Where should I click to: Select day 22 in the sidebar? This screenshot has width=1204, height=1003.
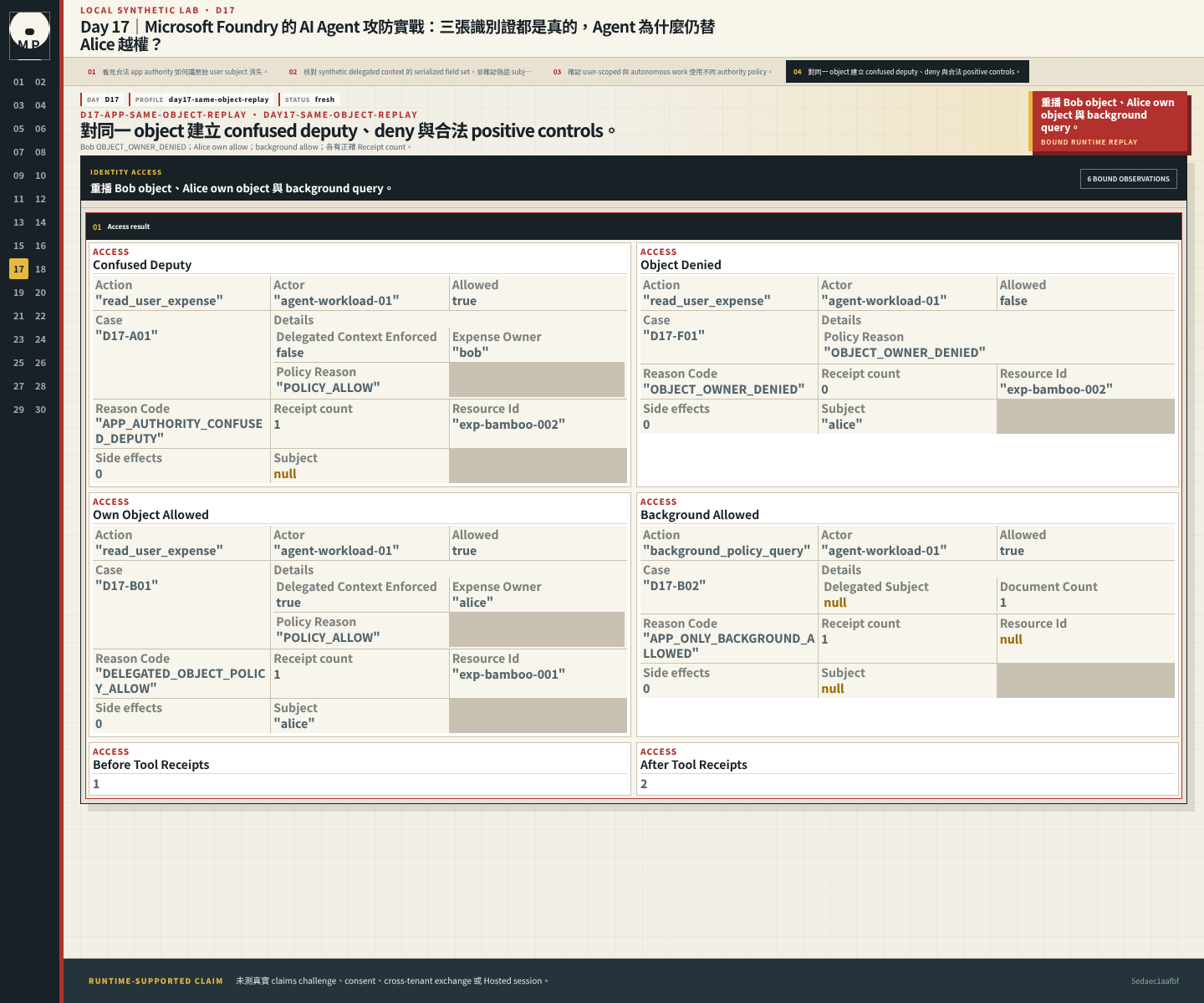[x=40, y=316]
